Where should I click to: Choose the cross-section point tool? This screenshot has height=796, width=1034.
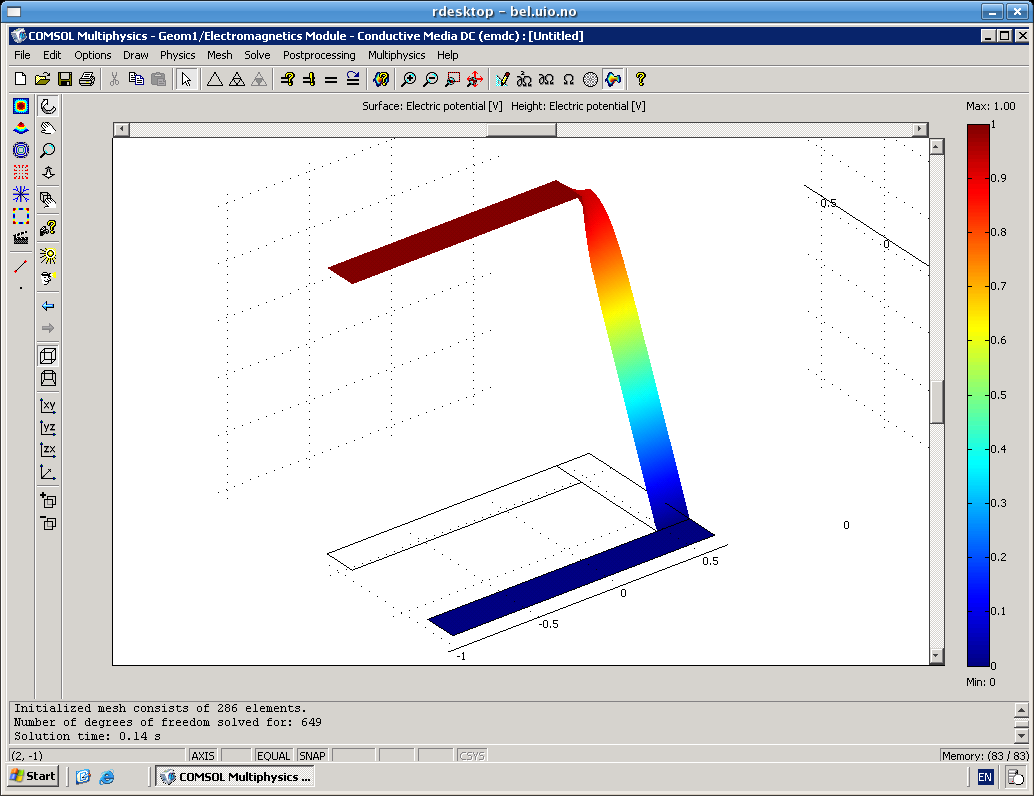point(21,288)
